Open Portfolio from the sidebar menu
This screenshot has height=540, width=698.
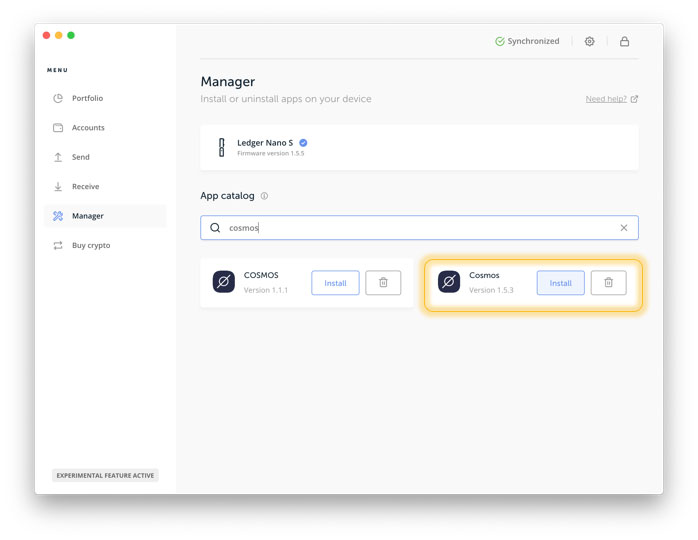pyautogui.click(x=87, y=98)
